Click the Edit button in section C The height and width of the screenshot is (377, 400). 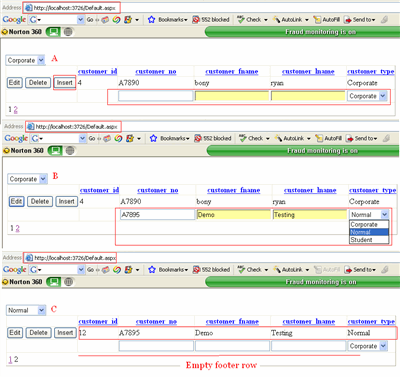[x=15, y=333]
